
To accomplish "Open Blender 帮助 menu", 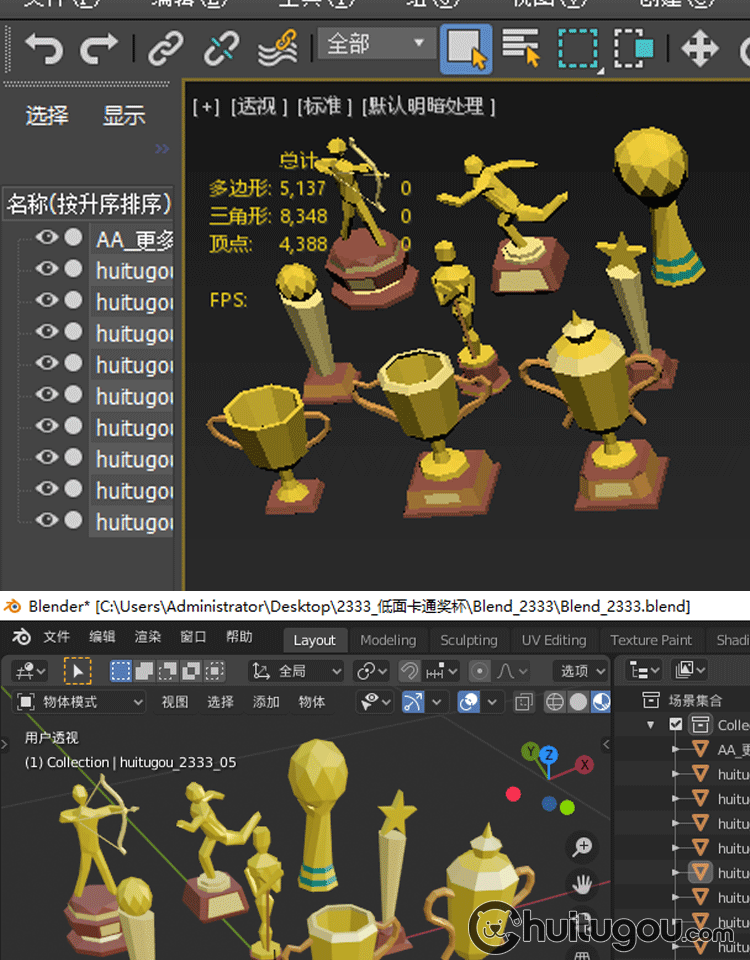I will [239, 637].
